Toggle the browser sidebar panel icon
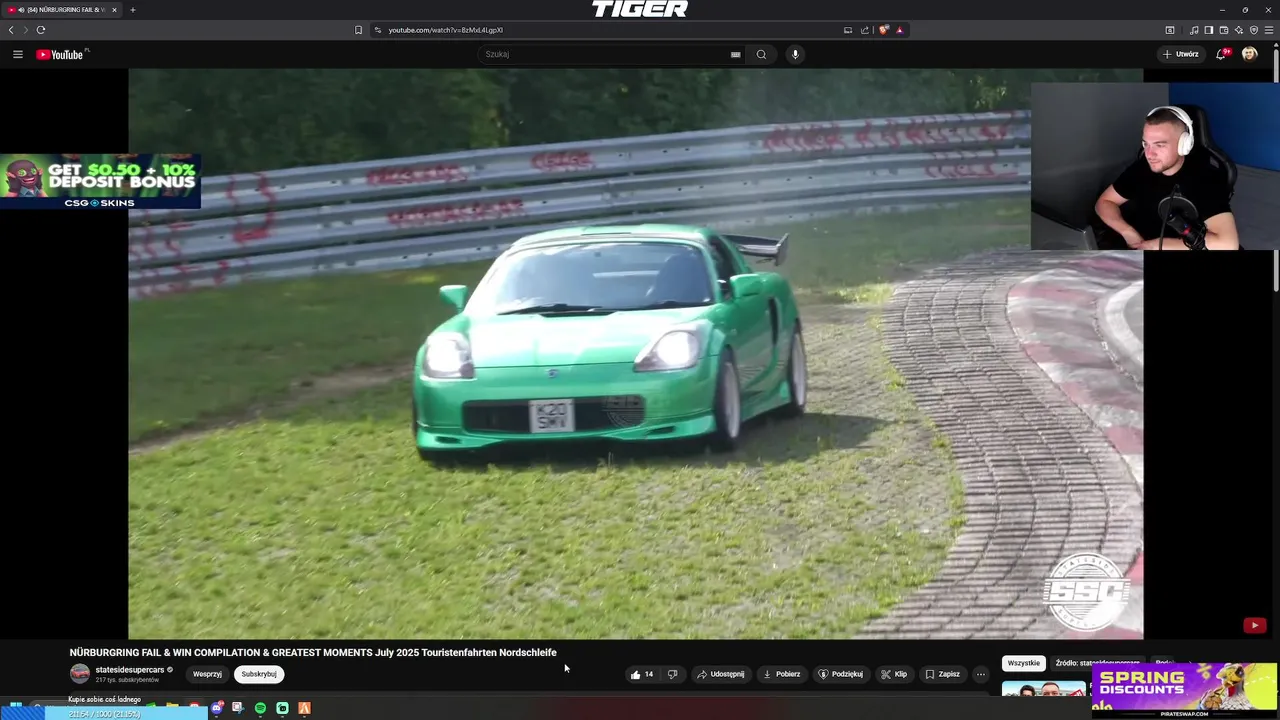This screenshot has width=1280, height=720. (1209, 30)
